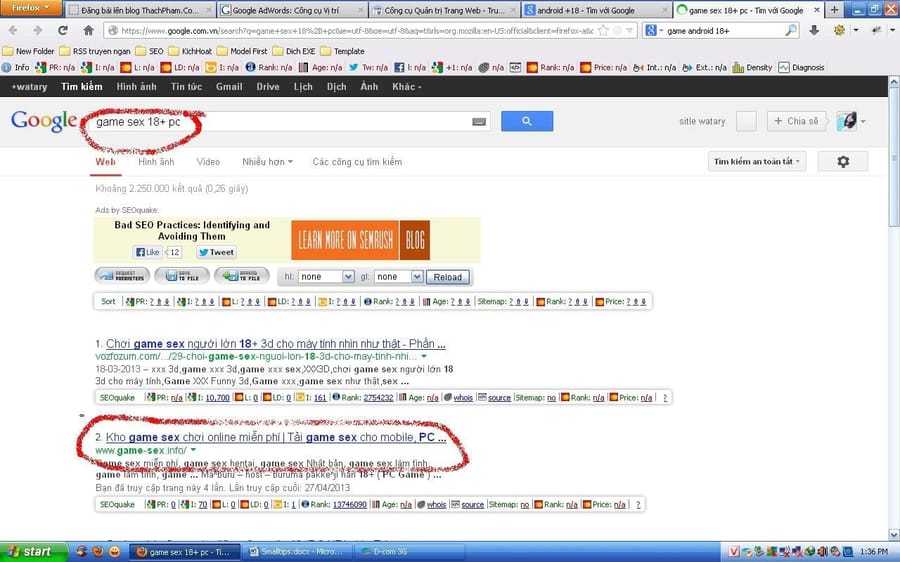This screenshot has height=562, width=900.
Task: Click the Append to File SEOquake button
Action: coord(242,276)
